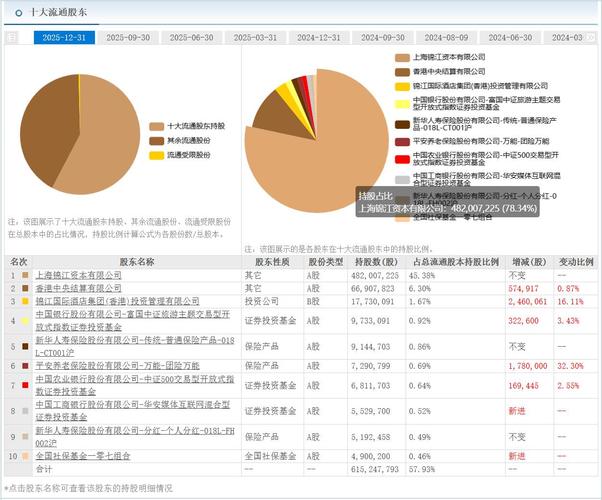Click the 股东性质 column header
602x500 pixels.
point(272,262)
